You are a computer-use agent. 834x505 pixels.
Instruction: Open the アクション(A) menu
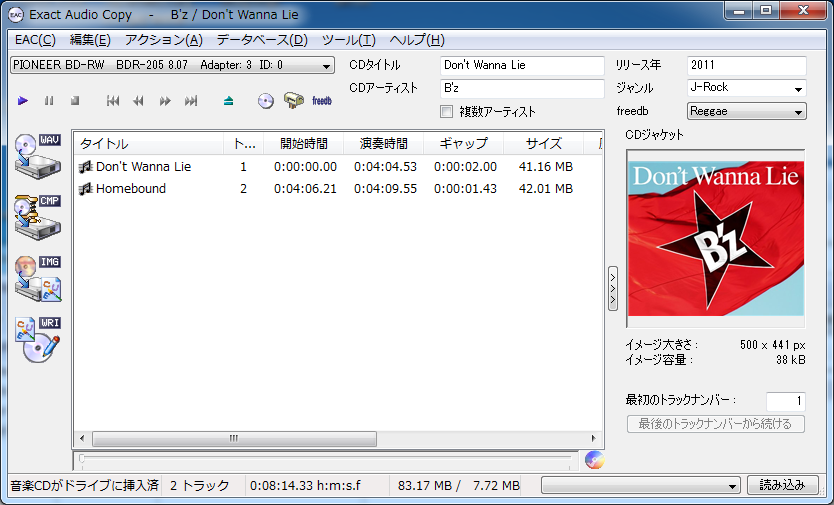tap(163, 40)
